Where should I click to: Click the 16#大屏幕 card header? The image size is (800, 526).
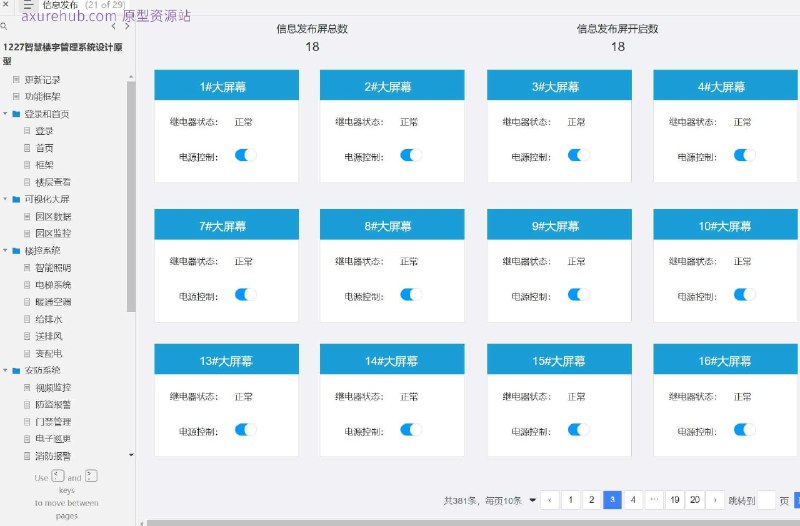[726, 360]
